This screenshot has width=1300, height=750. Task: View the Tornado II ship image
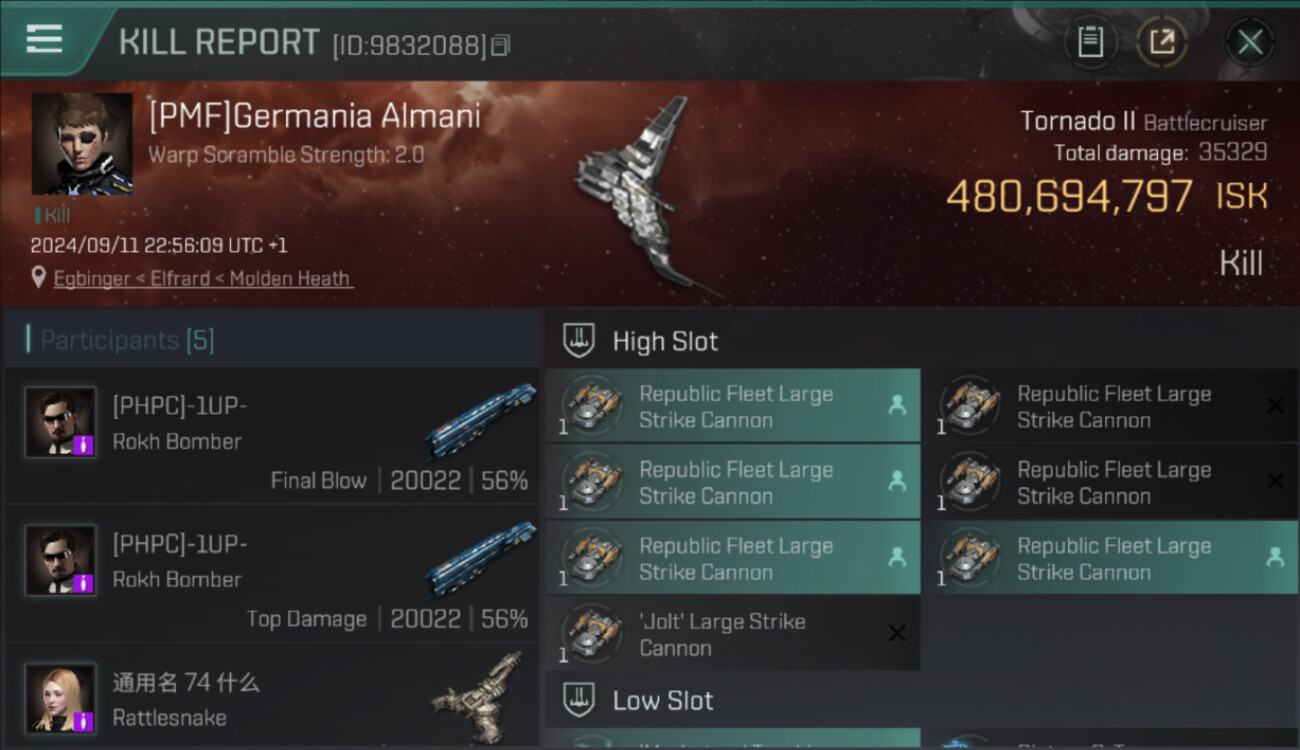pyautogui.click(x=644, y=195)
